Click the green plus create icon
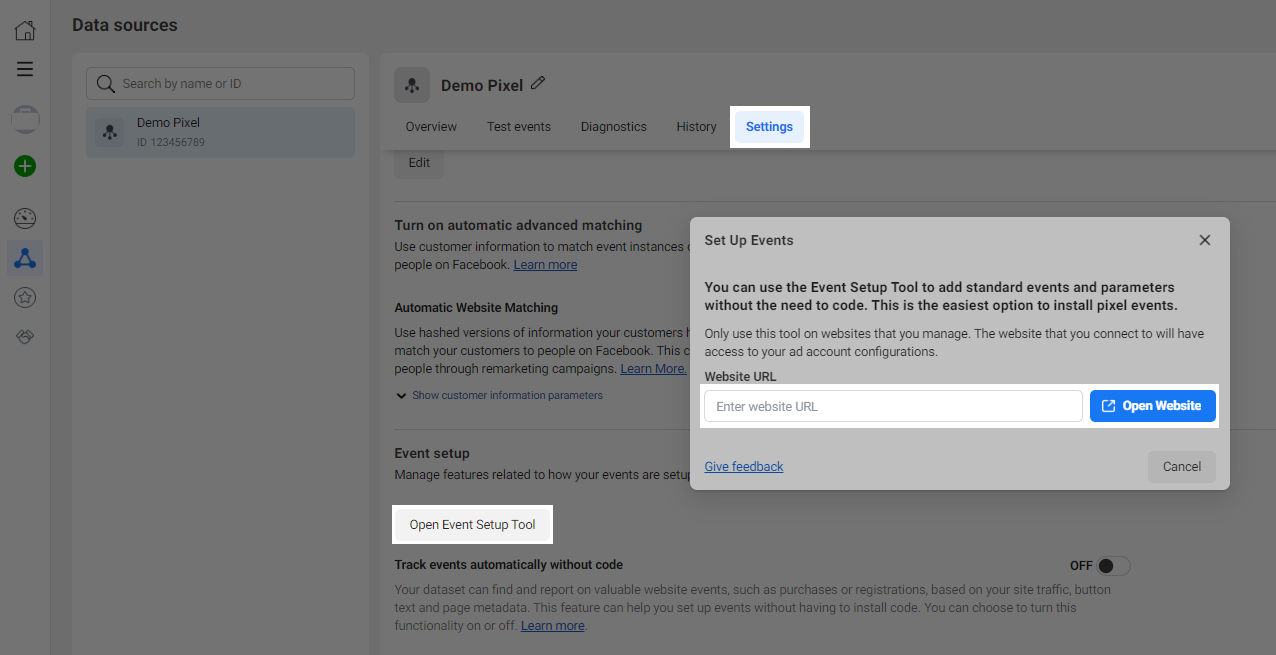 25,166
